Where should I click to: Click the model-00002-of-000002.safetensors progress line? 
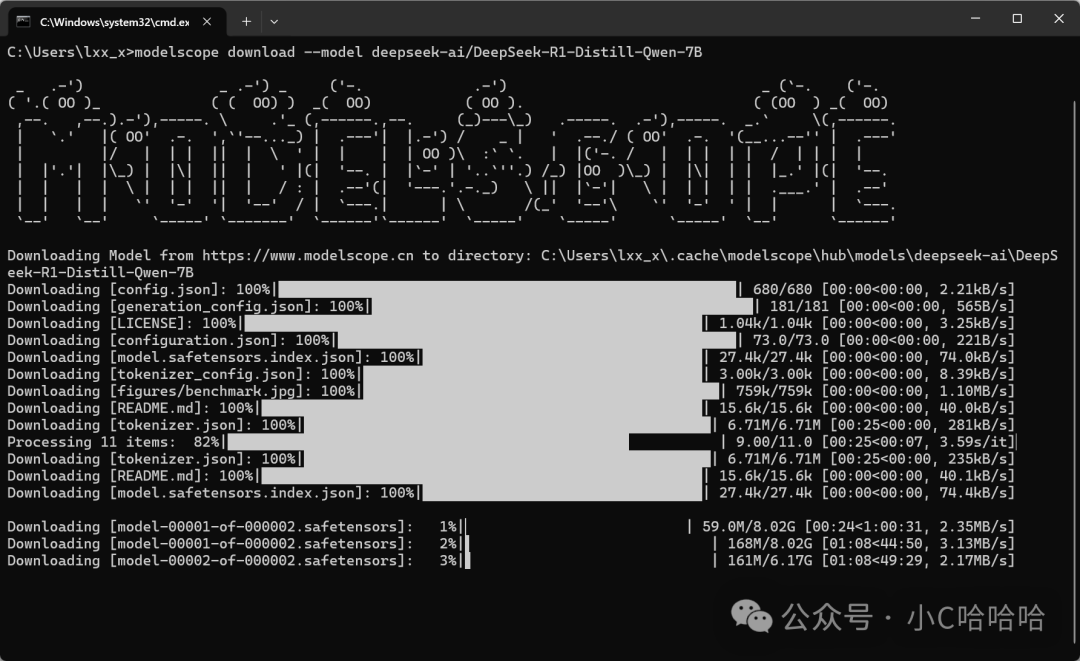tap(510, 560)
